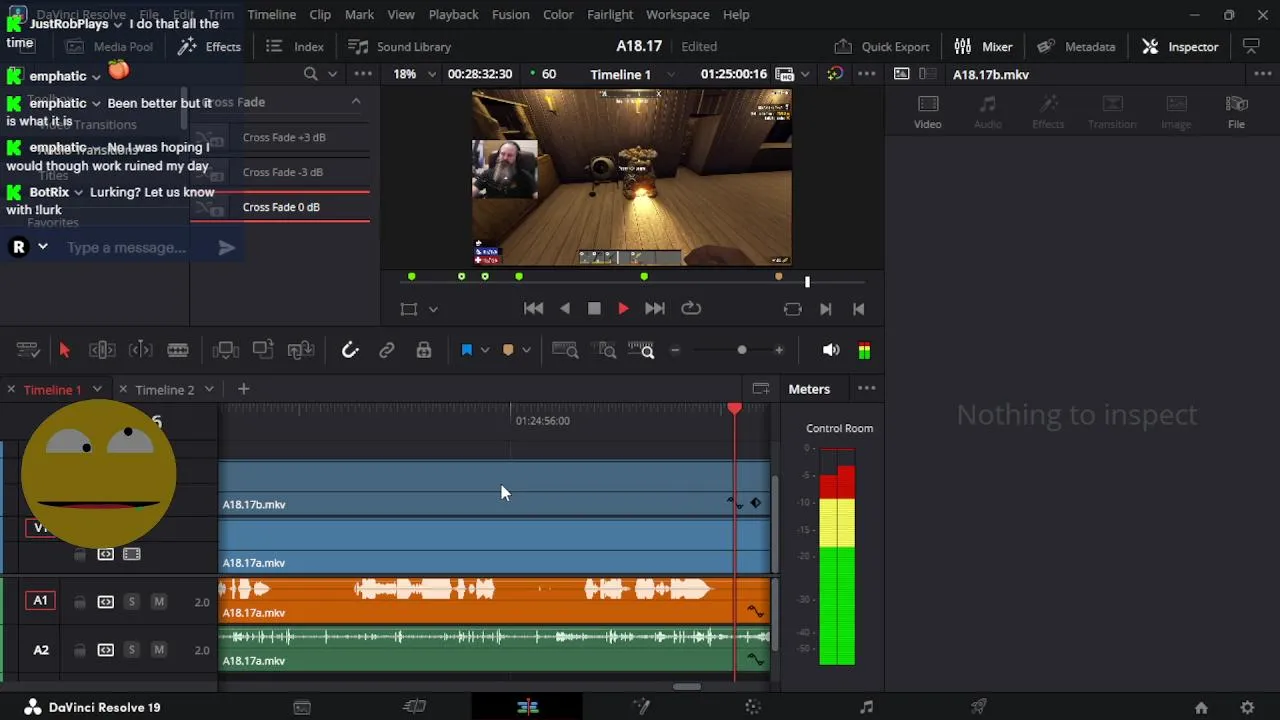
Task: Open Deliver page at bottom bar
Action: pos(979,708)
